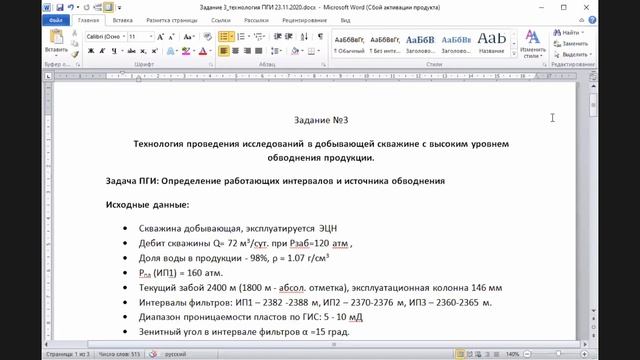This screenshot has width=640, height=360.
Task: Open the font name Calibri dropdown
Action: click(124, 37)
